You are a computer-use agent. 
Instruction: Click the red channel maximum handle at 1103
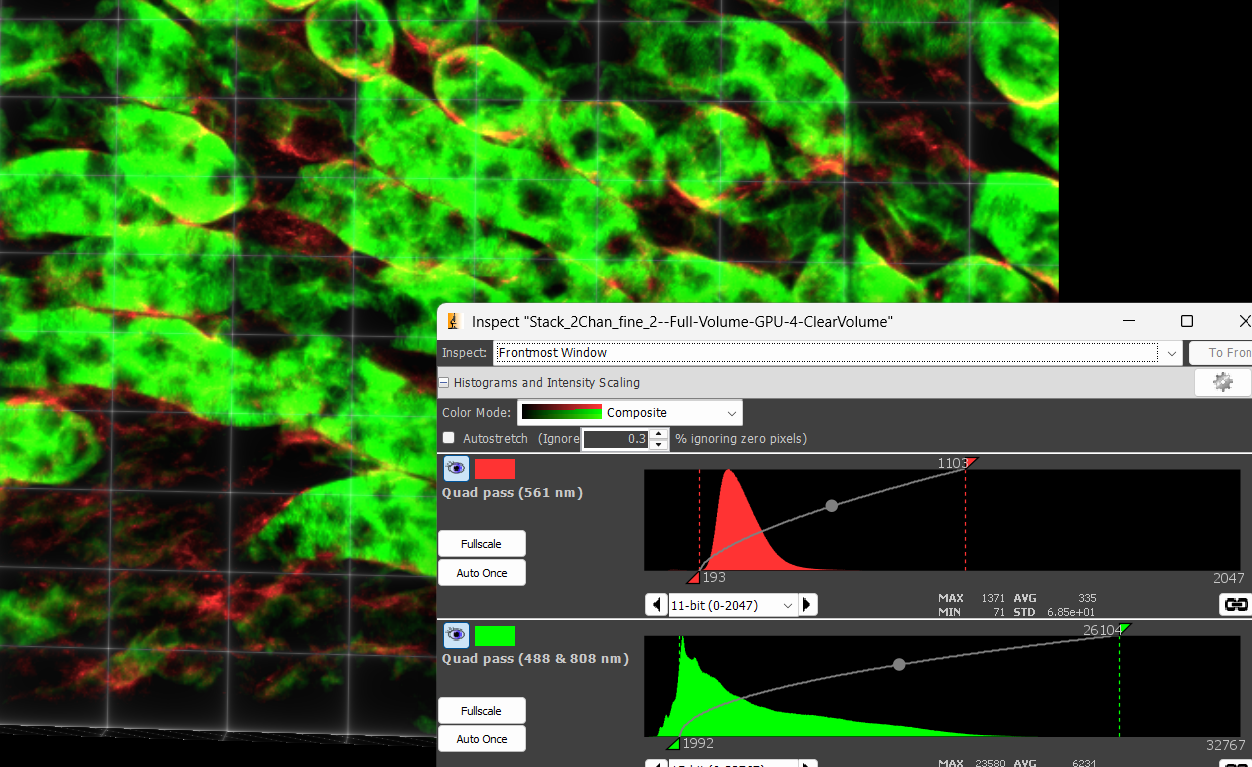(x=971, y=462)
